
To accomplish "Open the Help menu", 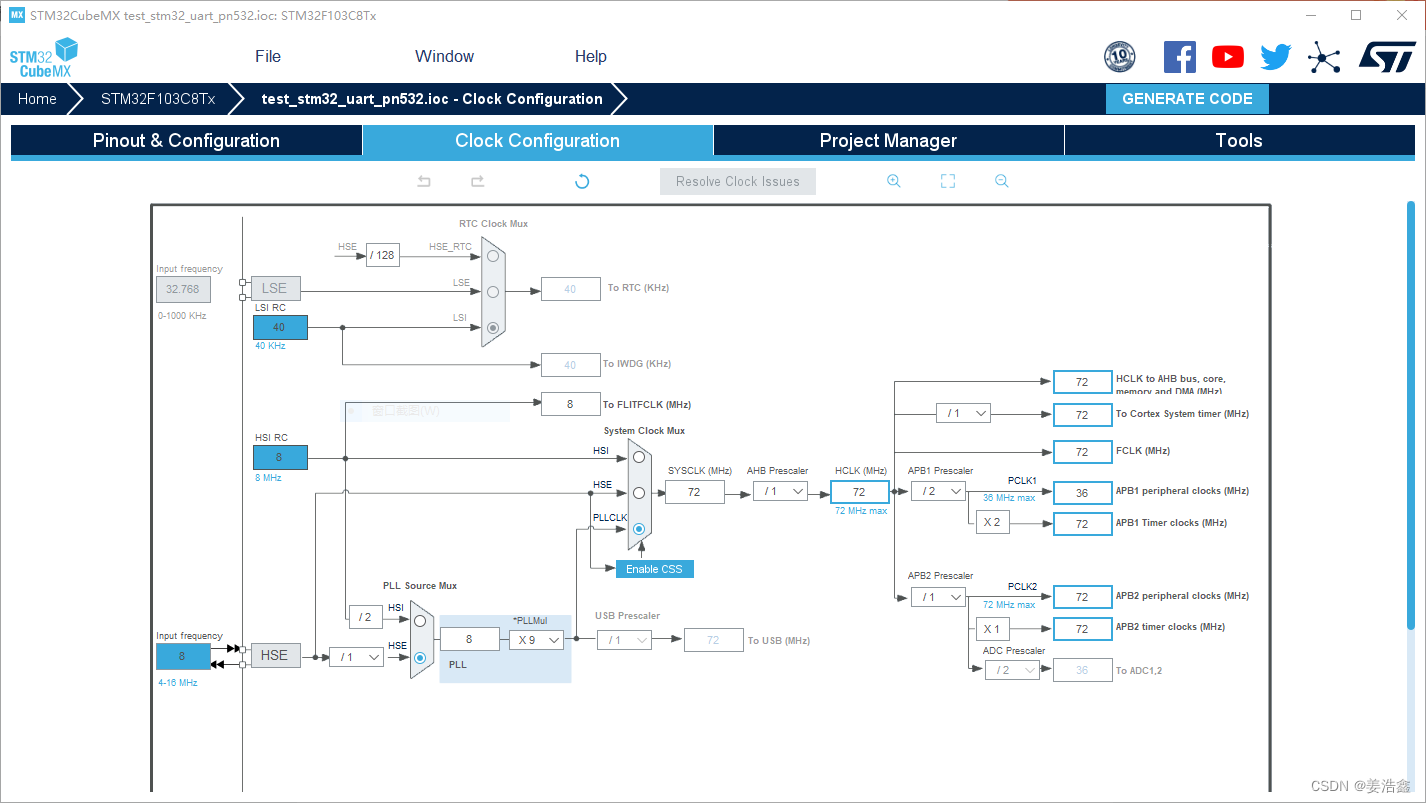I will [x=591, y=57].
